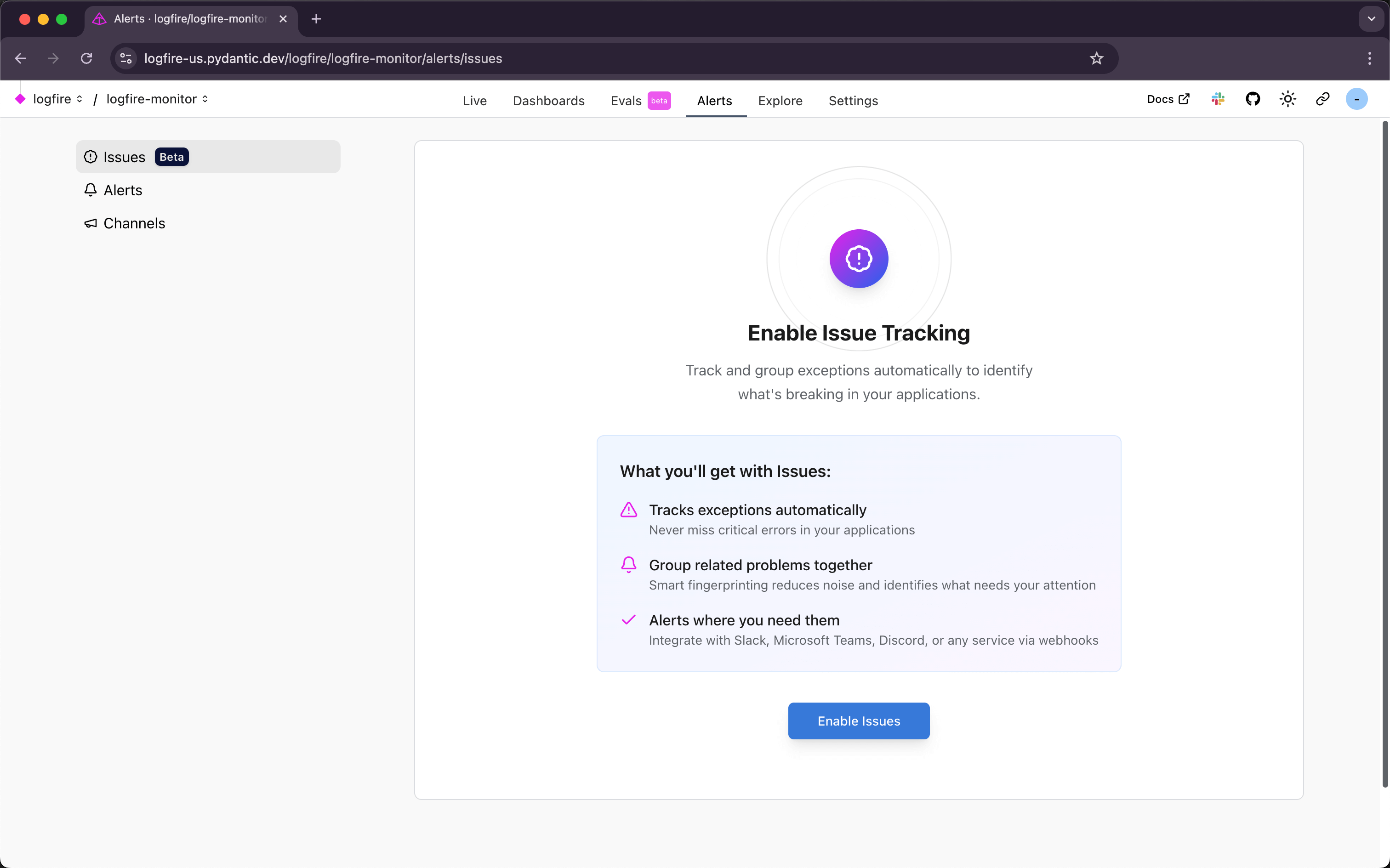The width and height of the screenshot is (1390, 868).
Task: Expand the logfire organization switcher
Action: 80,99
